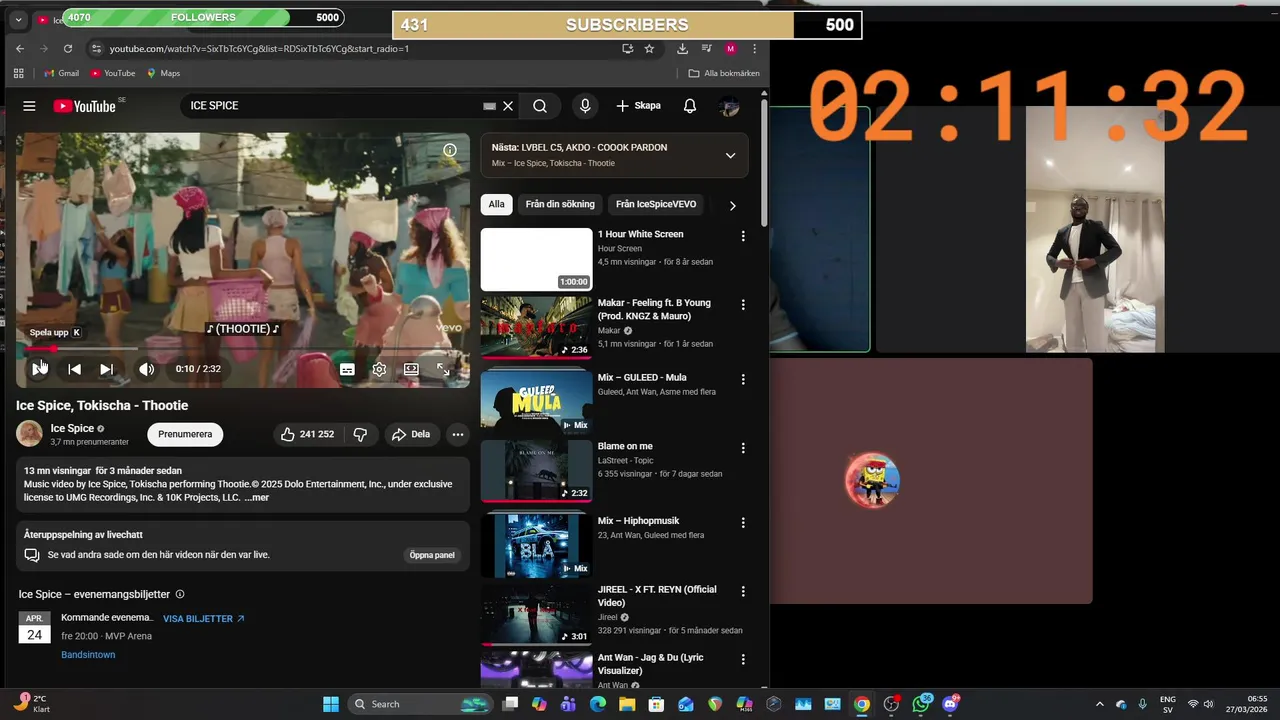
Task: Open WhatsApp from taskbar
Action: 921,704
